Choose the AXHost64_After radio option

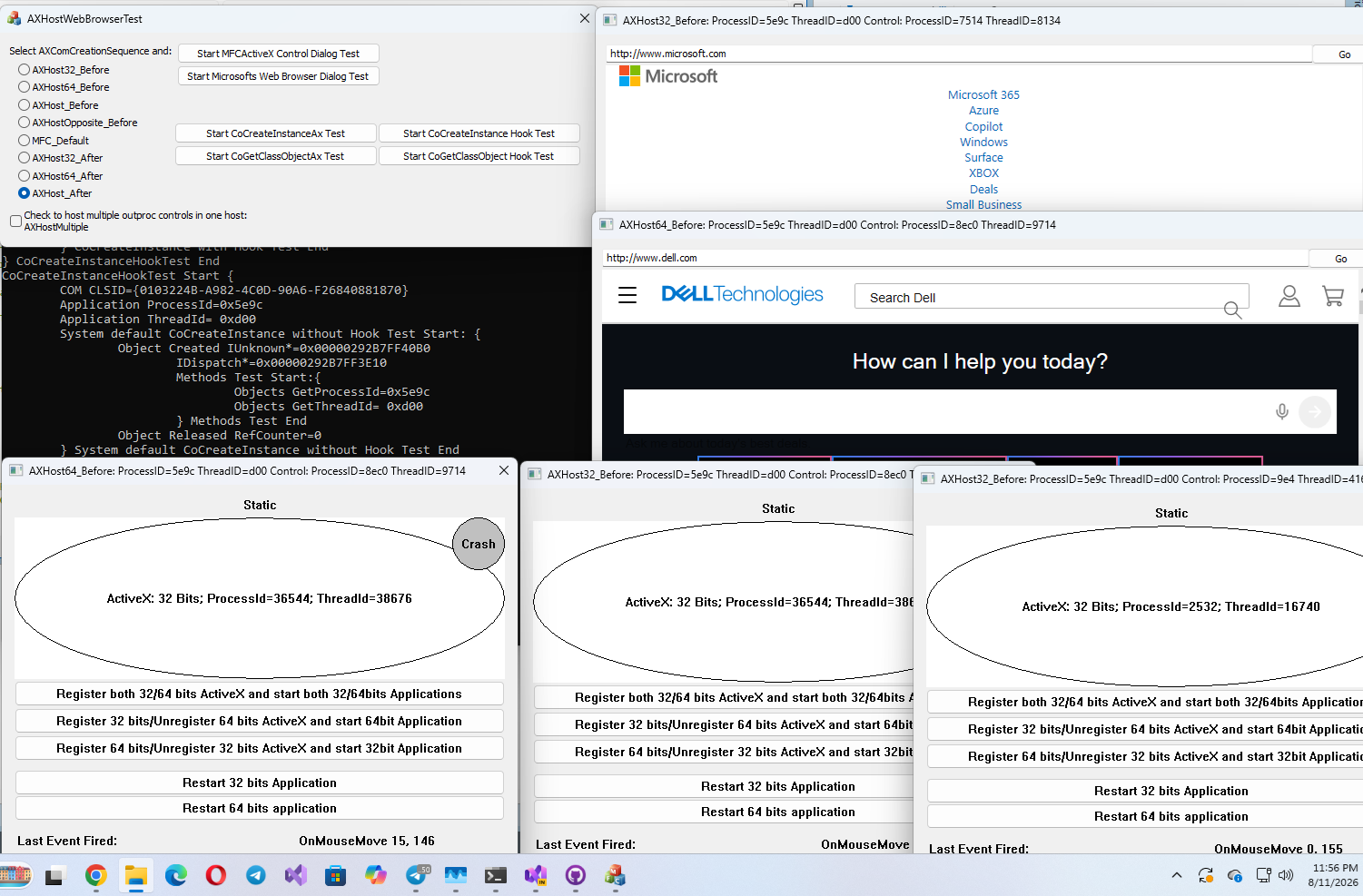tap(25, 176)
